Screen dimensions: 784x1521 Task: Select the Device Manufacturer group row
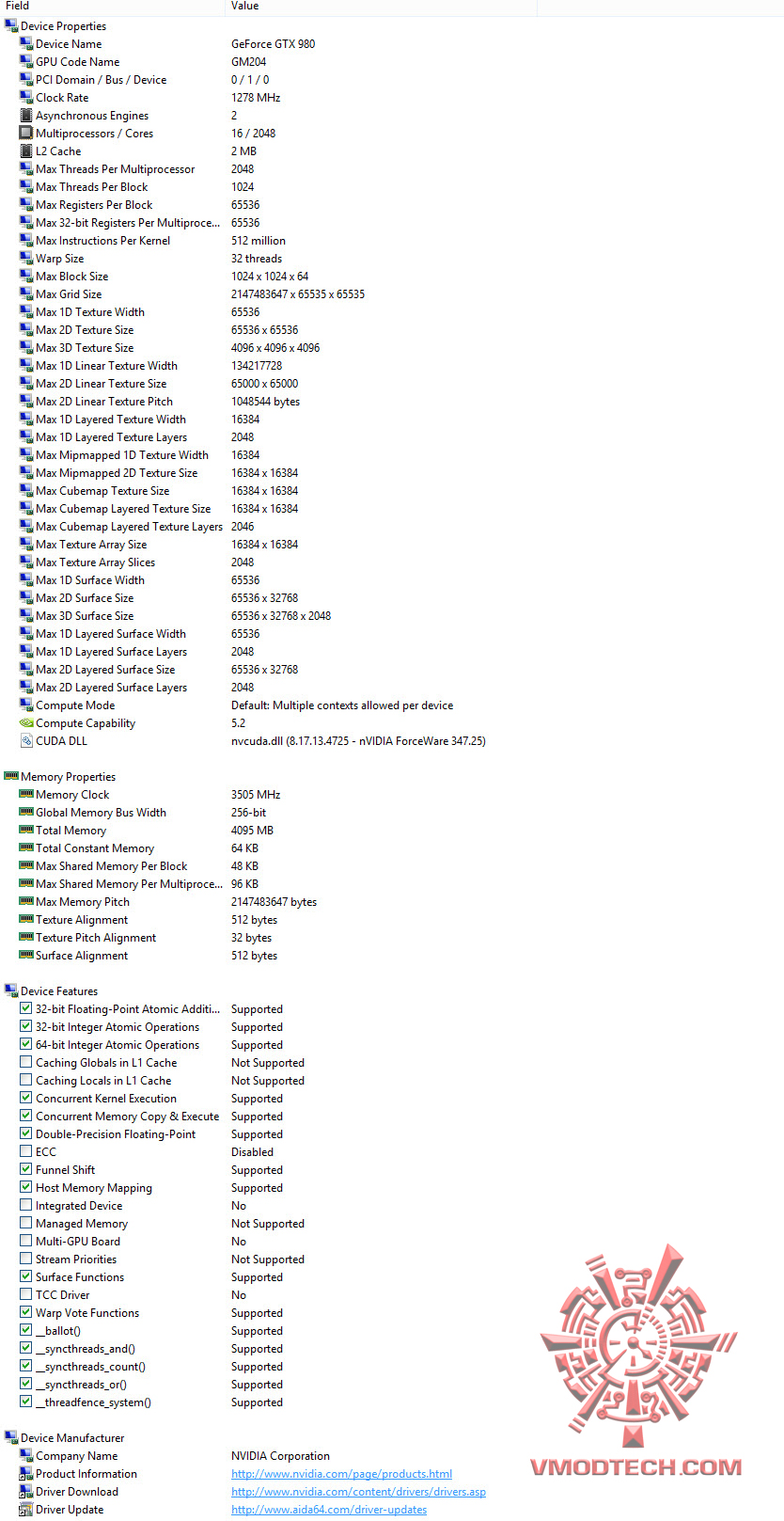point(72,1438)
